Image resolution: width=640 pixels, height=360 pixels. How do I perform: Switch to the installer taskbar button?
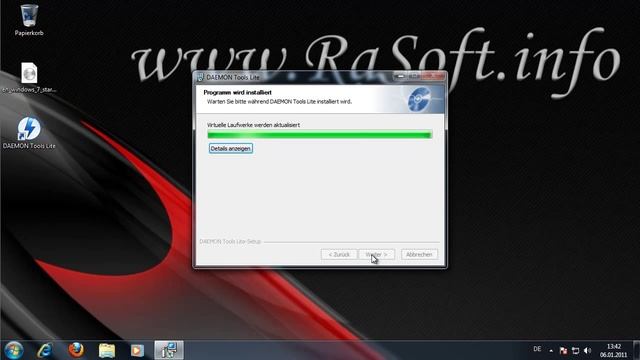point(169,351)
